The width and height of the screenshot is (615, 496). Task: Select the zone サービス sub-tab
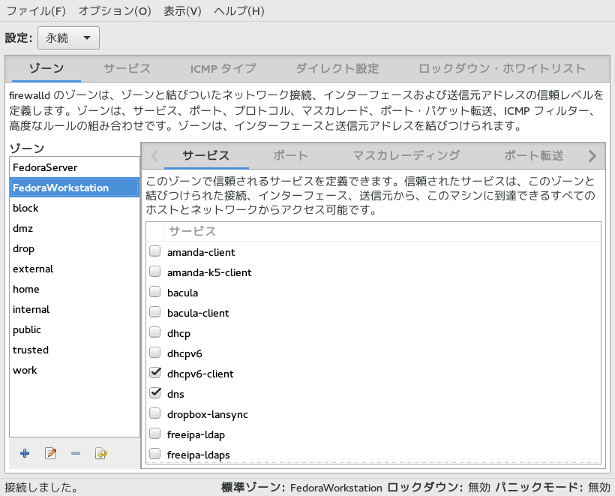(x=206, y=156)
